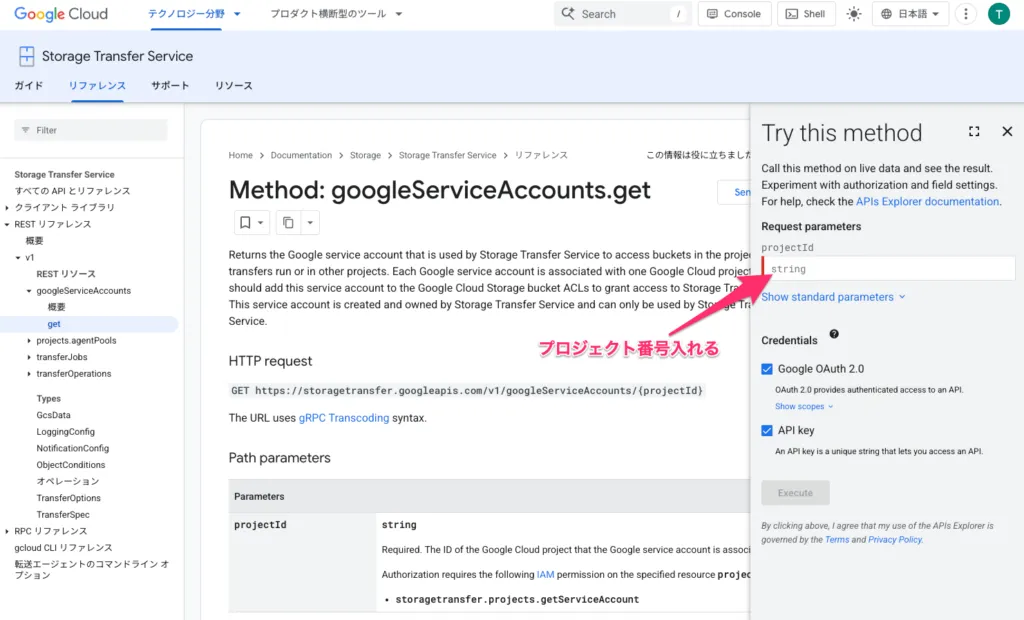Switch to the ガイド tab

[29, 86]
